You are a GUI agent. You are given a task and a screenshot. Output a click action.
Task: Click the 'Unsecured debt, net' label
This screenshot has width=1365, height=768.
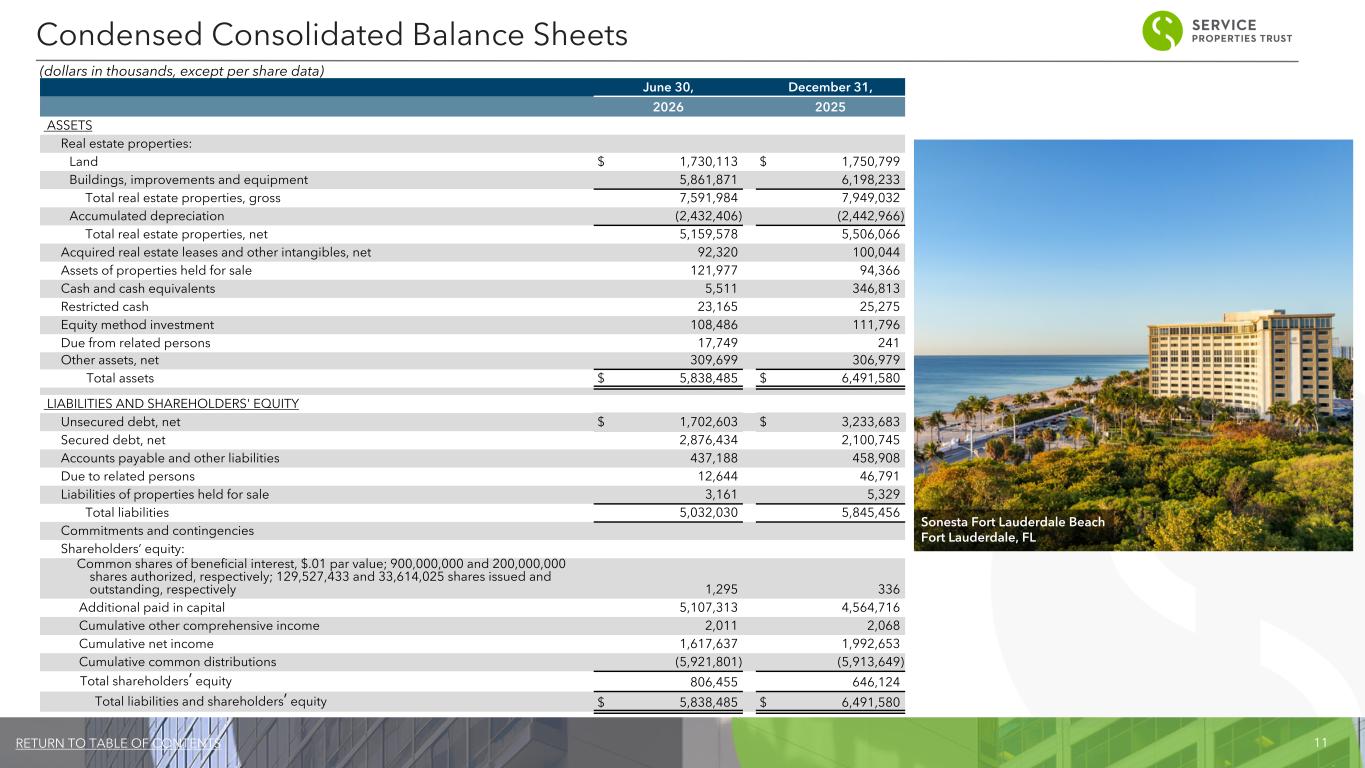point(121,422)
